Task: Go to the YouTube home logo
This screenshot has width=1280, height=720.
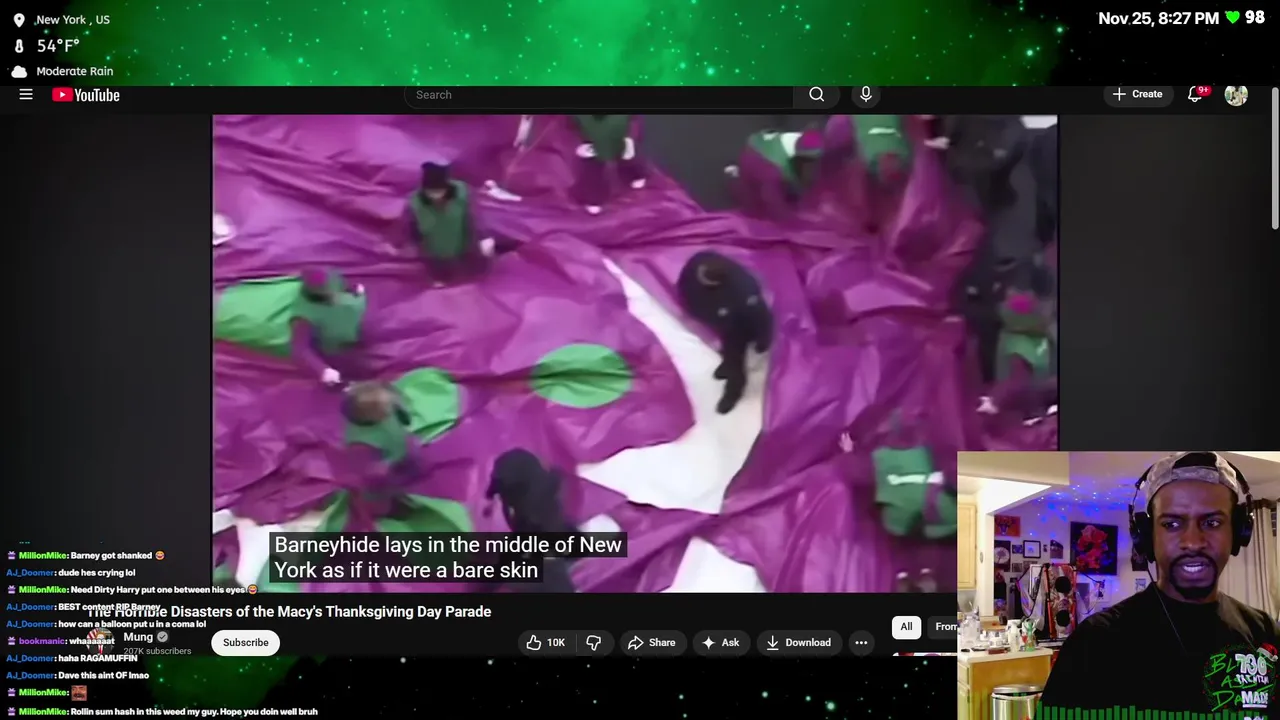Action: point(86,95)
